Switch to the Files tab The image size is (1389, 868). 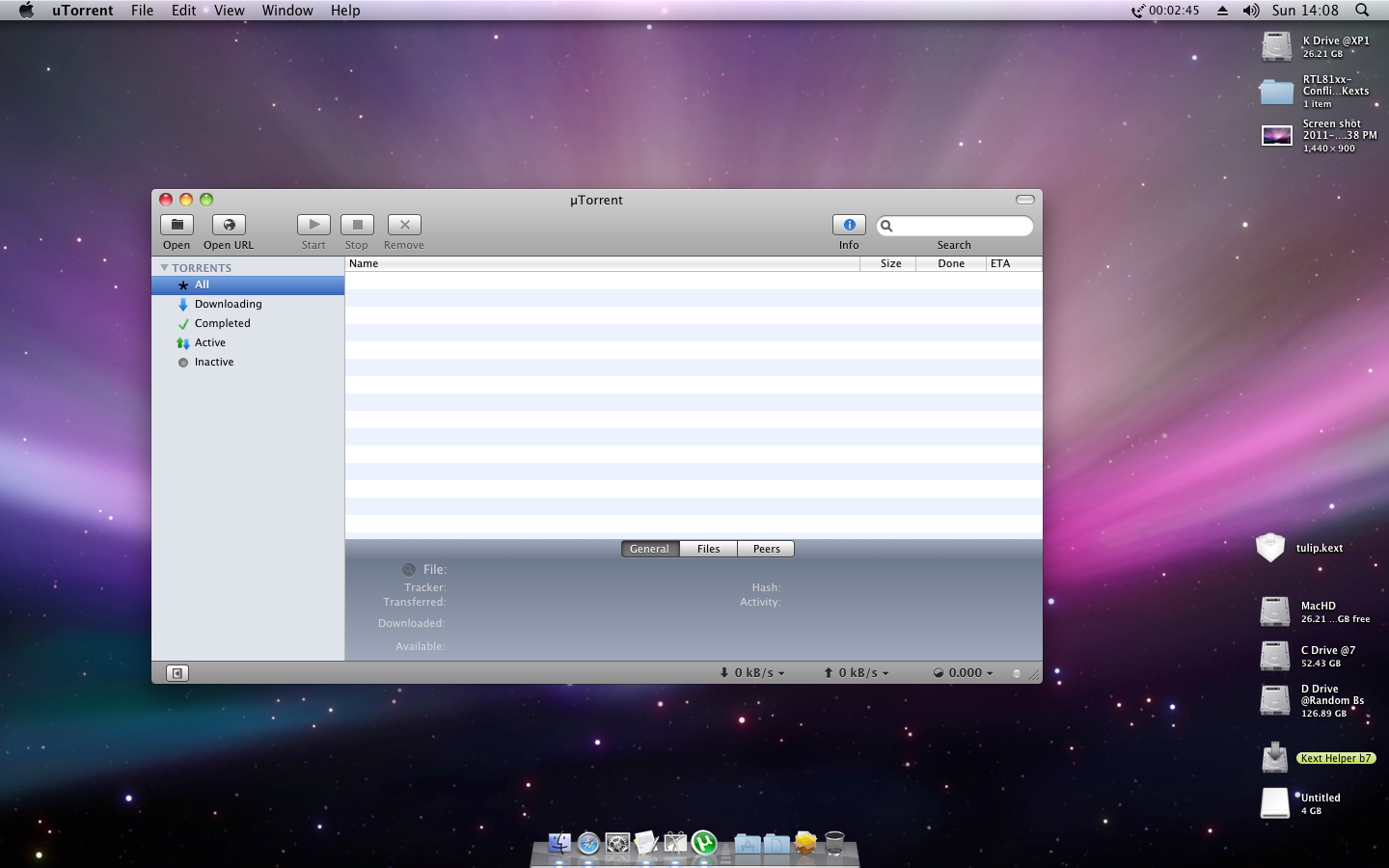pos(708,549)
